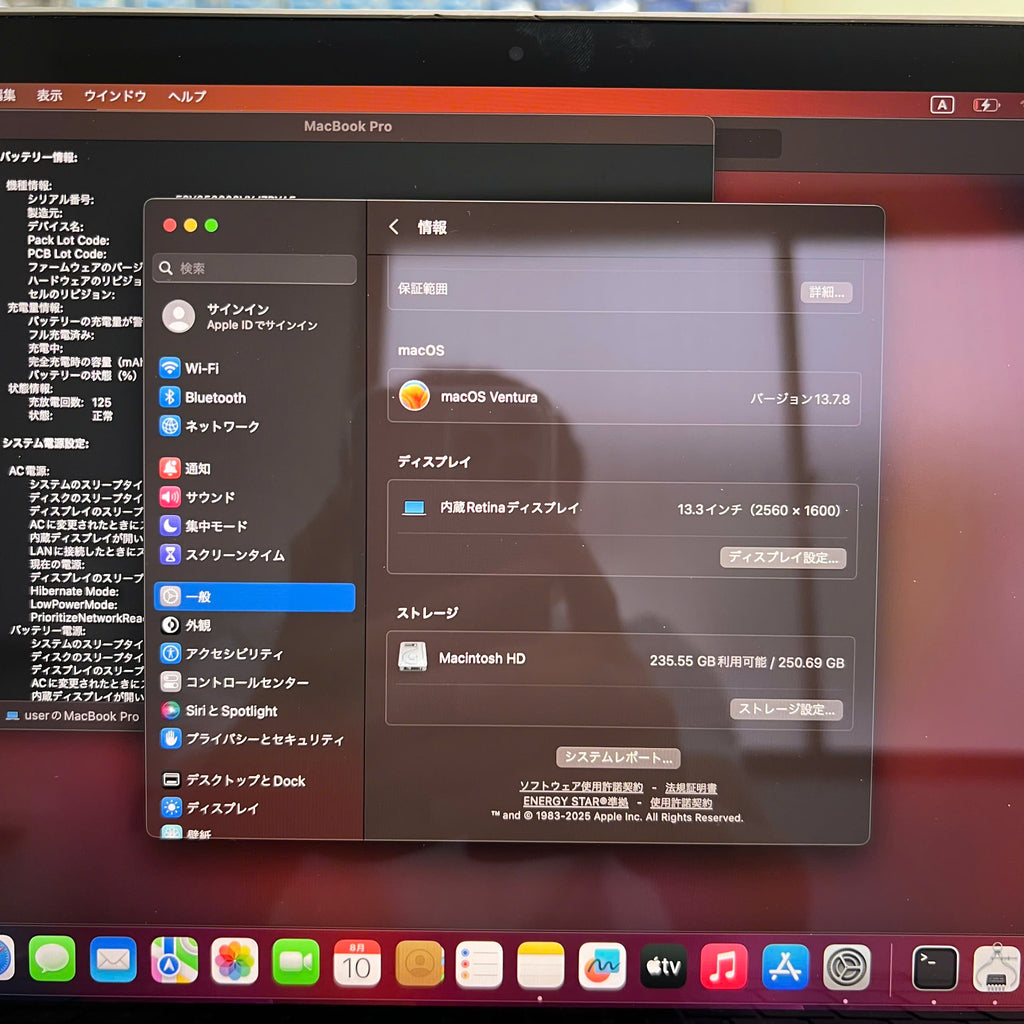Click battery charging icon in menu bar
Image resolution: width=1024 pixels, height=1024 pixels.
tap(985, 105)
